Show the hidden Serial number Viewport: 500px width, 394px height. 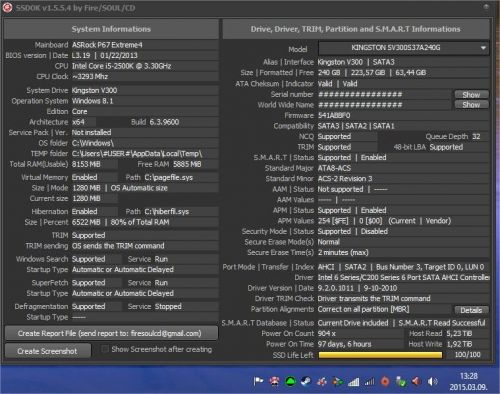click(471, 95)
